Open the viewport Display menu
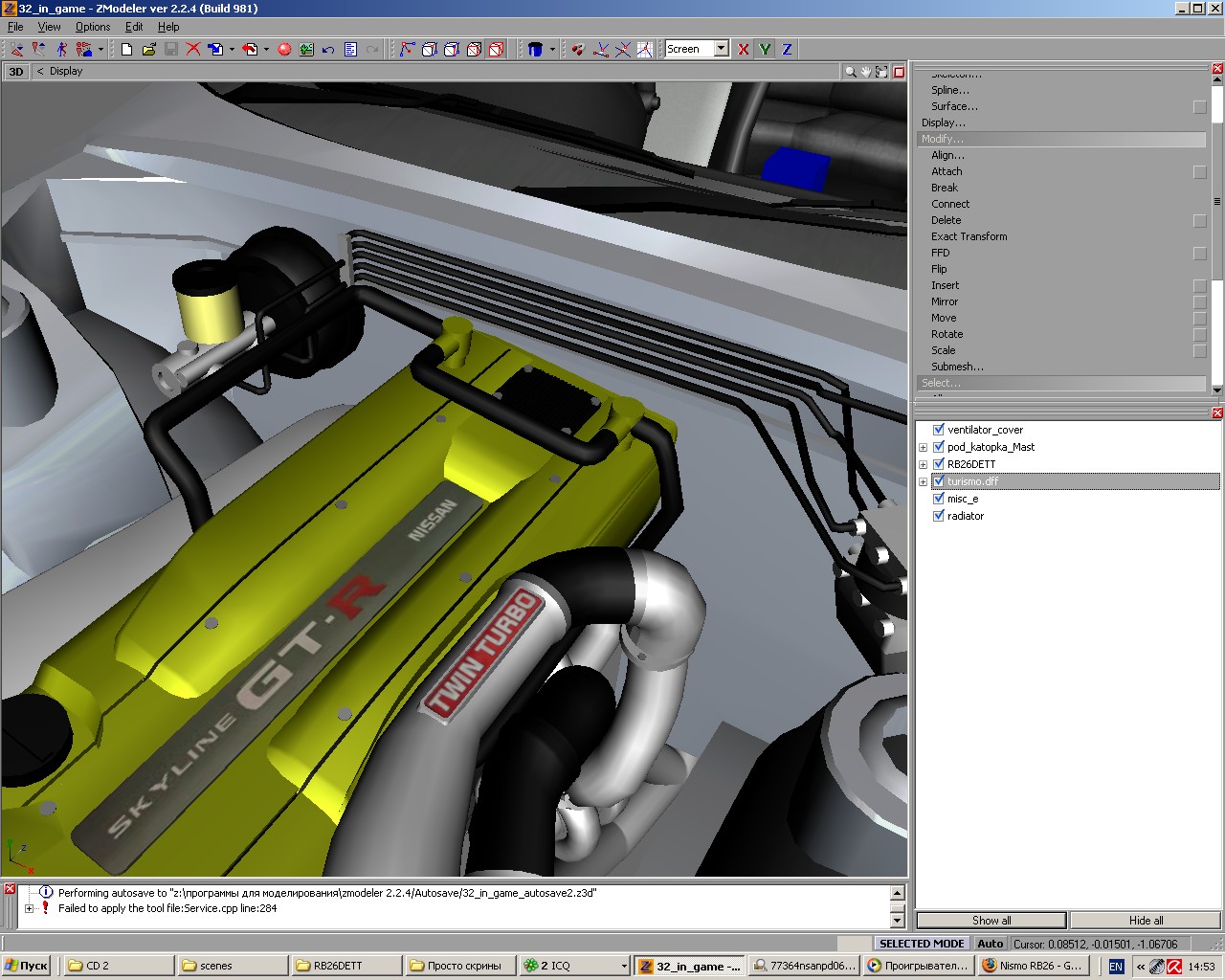 66,71
